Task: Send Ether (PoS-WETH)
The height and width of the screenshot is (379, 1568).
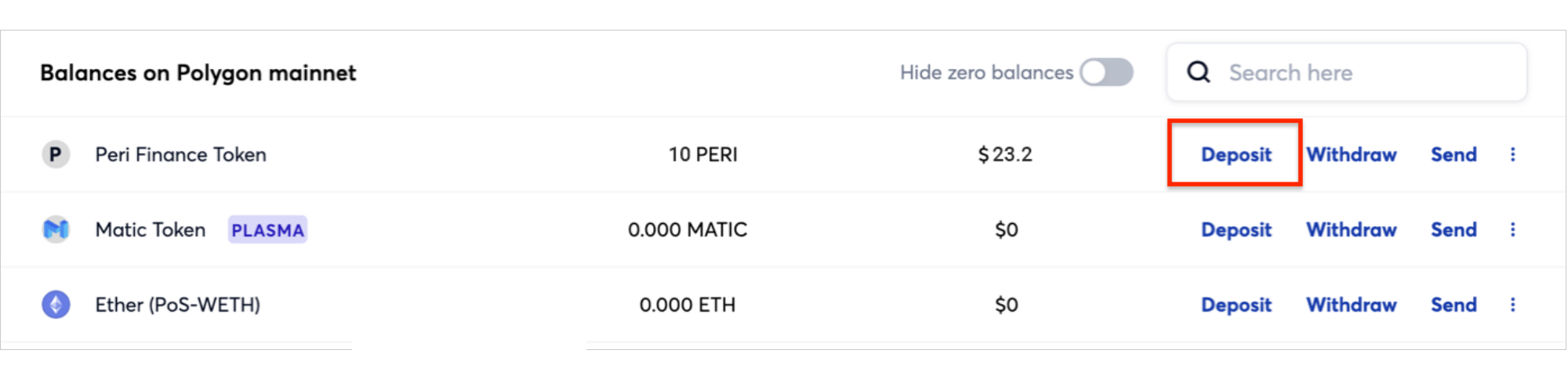Action: click(x=1454, y=305)
